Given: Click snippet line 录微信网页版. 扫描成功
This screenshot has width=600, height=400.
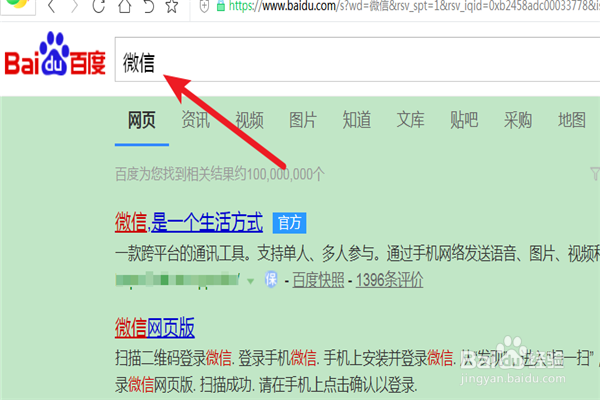Looking at the screenshot, I should 266,385.
